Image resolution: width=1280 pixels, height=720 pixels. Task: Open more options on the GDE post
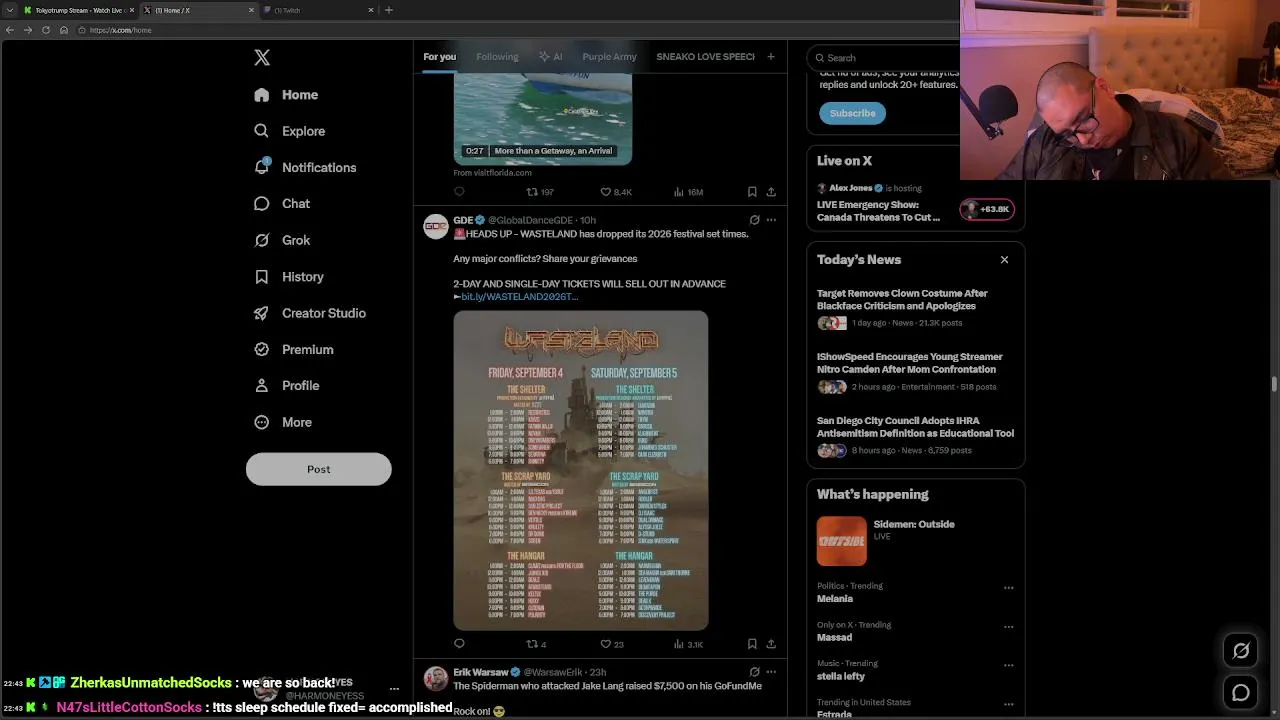click(771, 220)
